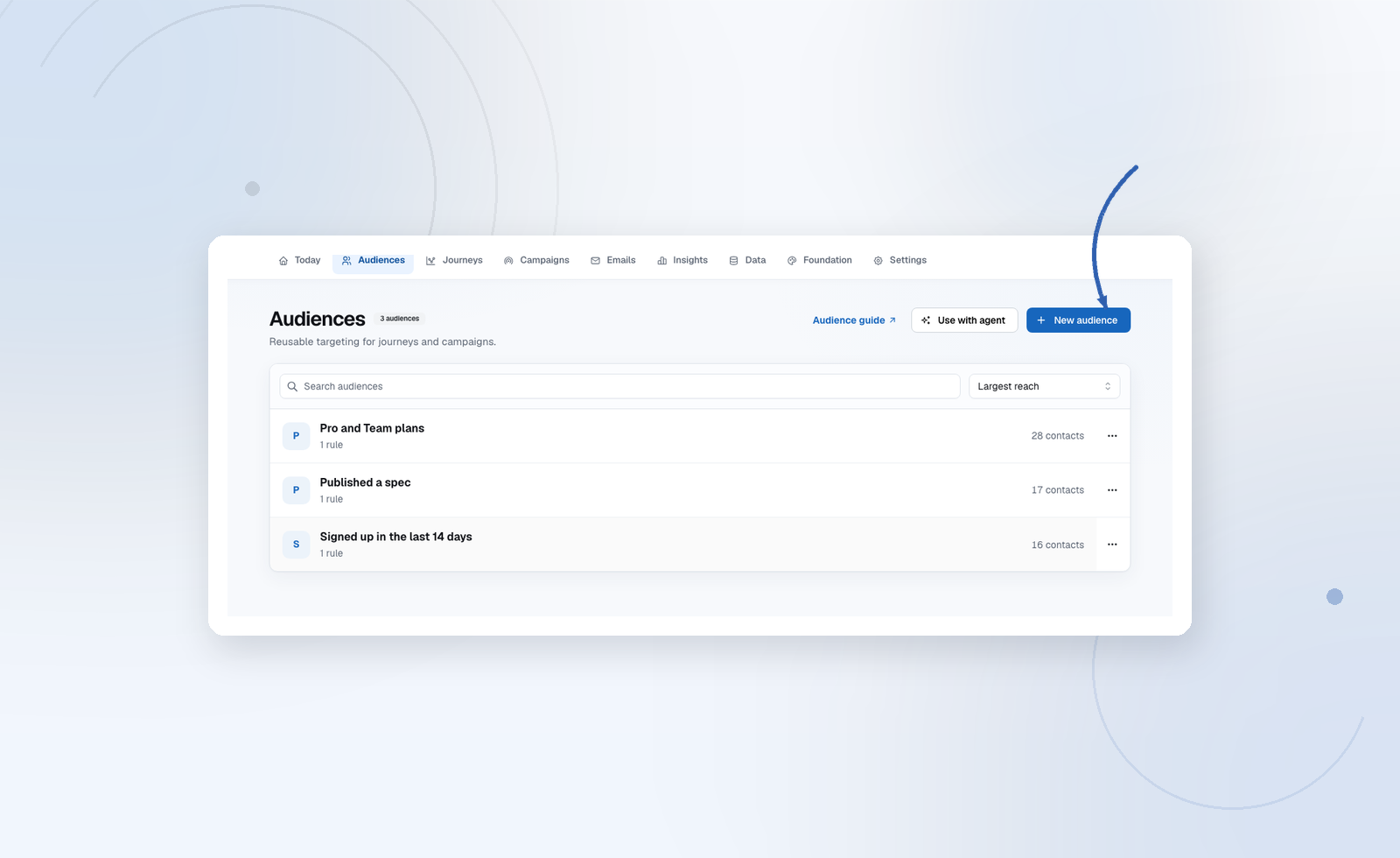Screen dimensions: 1400x858
Task: Click the 16 contacts count
Action: (x=1057, y=545)
